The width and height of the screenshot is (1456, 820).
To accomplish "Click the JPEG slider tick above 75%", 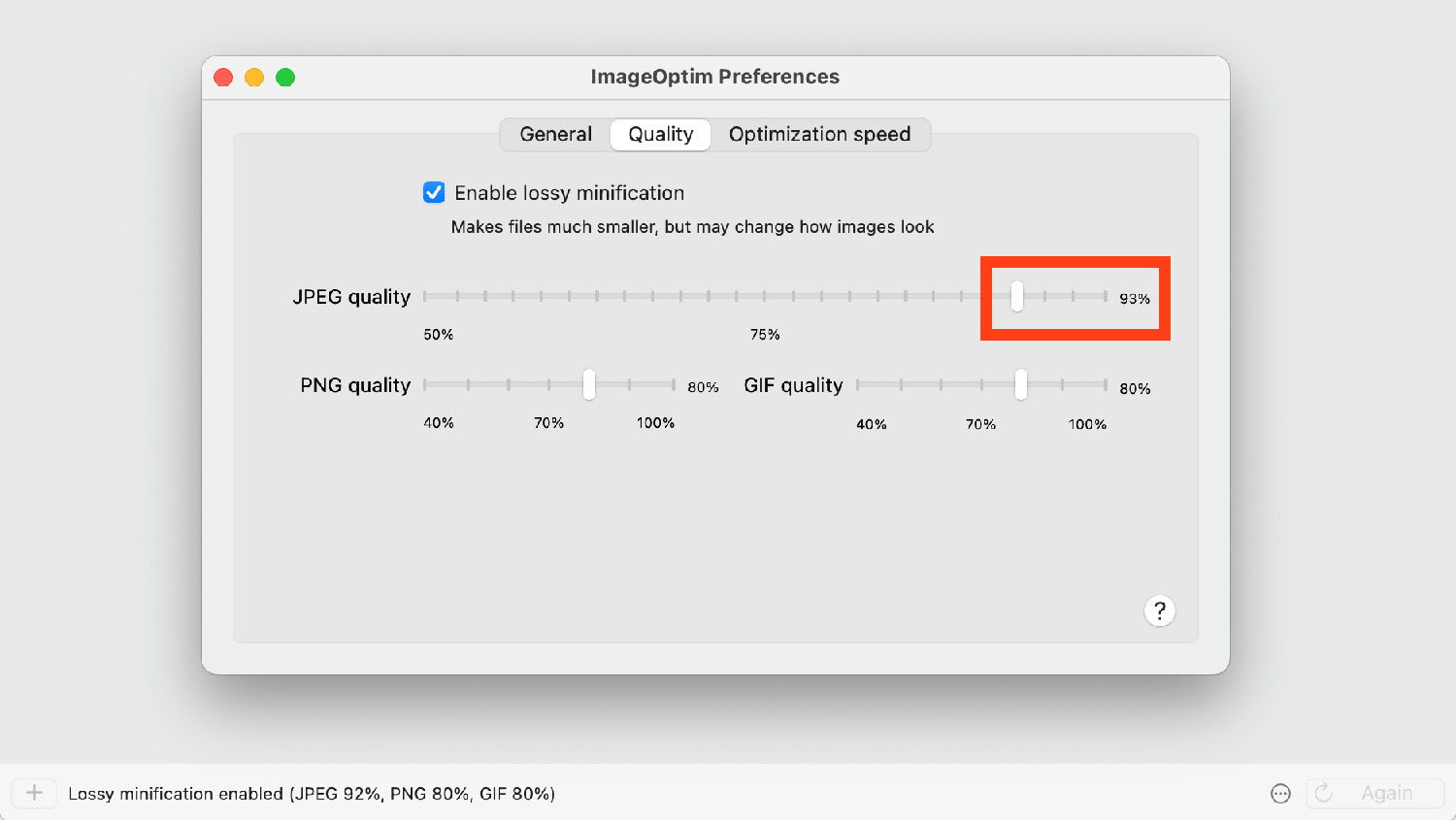I will [x=765, y=296].
